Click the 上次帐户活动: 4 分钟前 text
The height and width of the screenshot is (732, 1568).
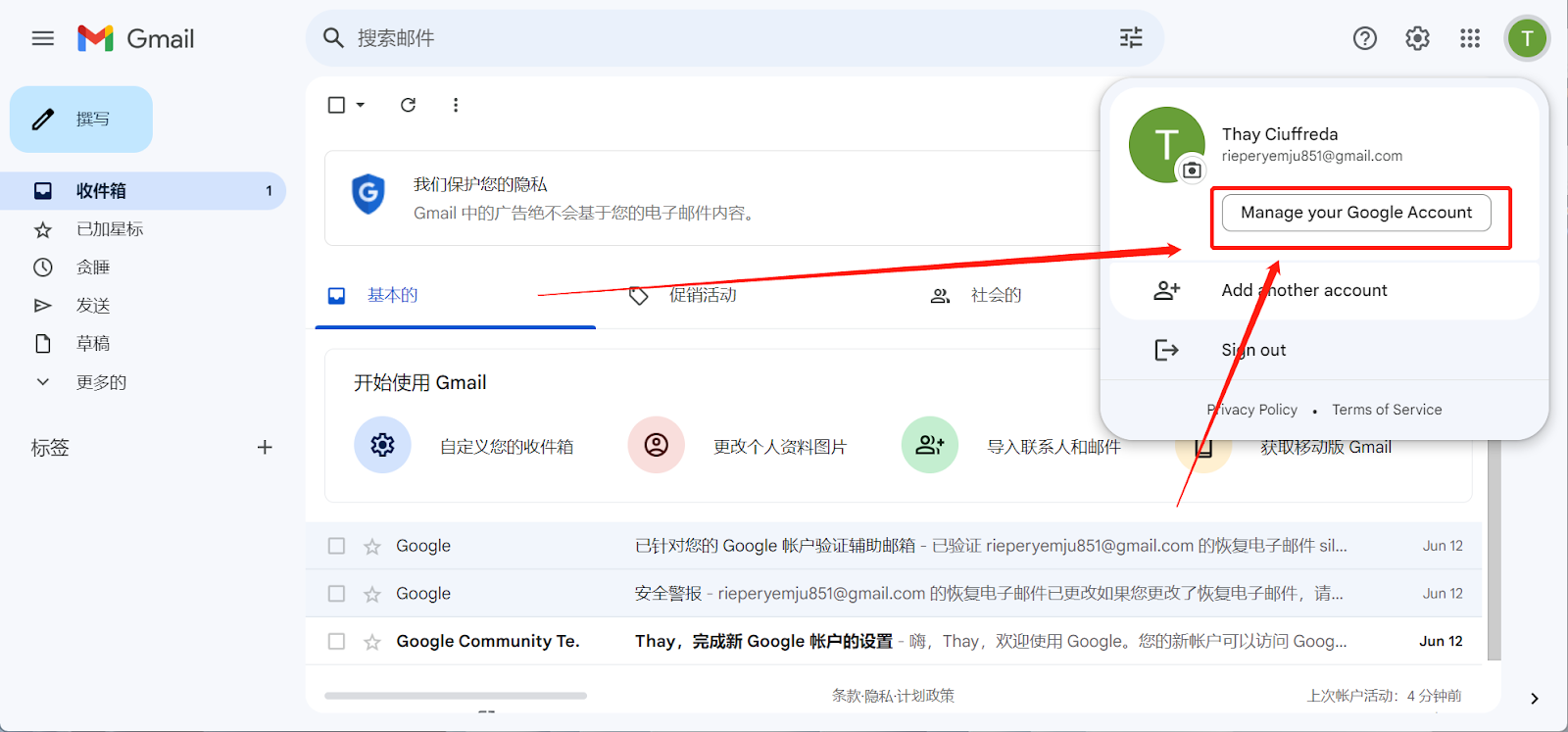click(1384, 696)
